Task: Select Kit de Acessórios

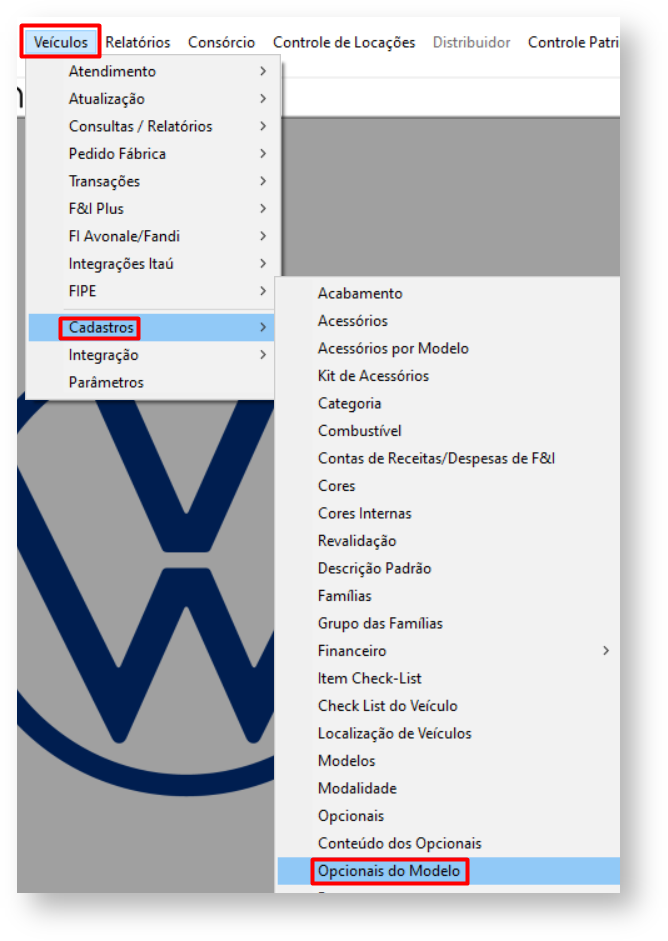Action: click(449, 376)
